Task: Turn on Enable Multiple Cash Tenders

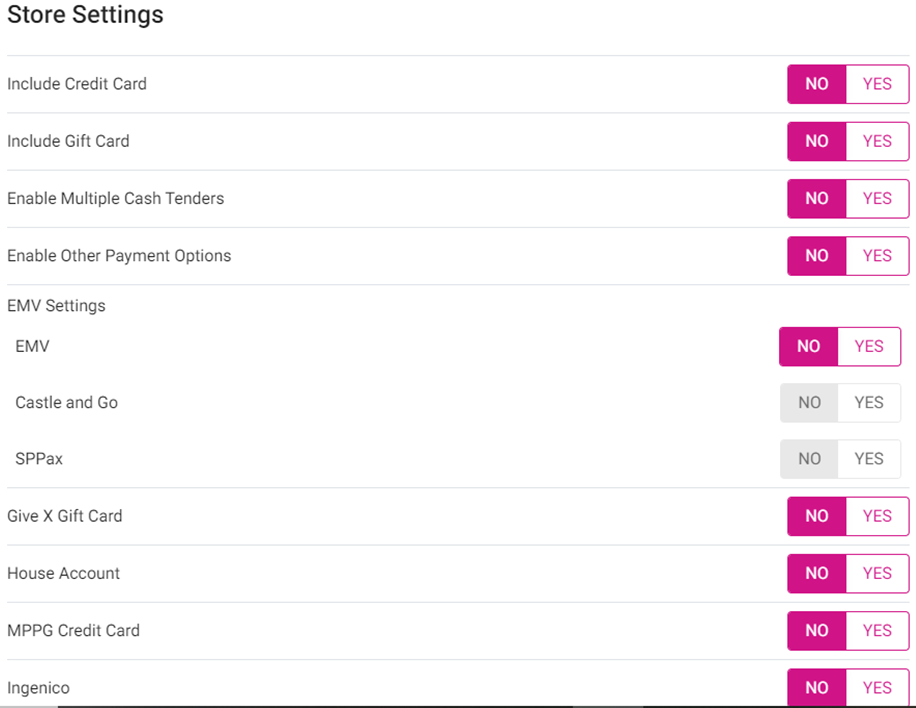Action: click(877, 198)
